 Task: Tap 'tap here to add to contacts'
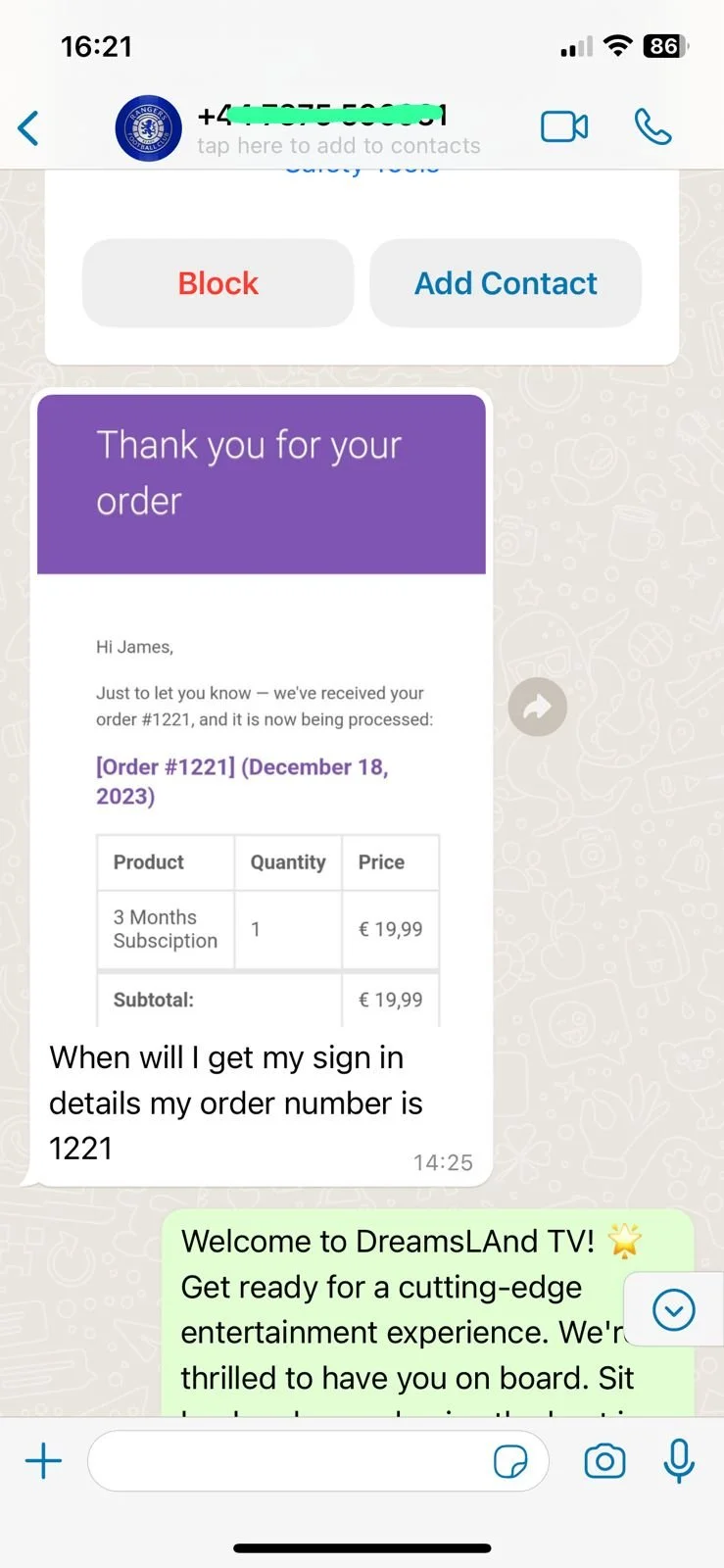tap(339, 147)
